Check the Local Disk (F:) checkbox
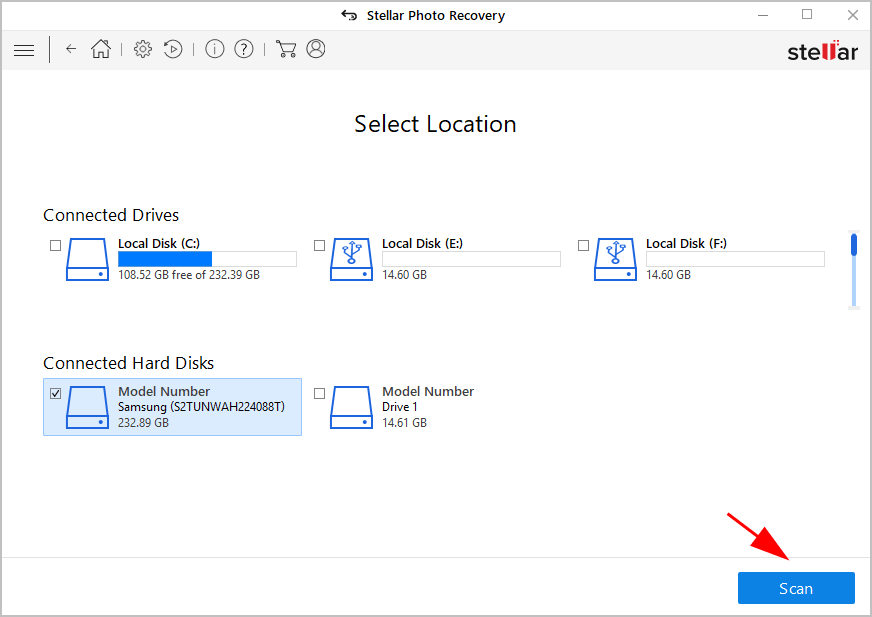 pos(583,245)
